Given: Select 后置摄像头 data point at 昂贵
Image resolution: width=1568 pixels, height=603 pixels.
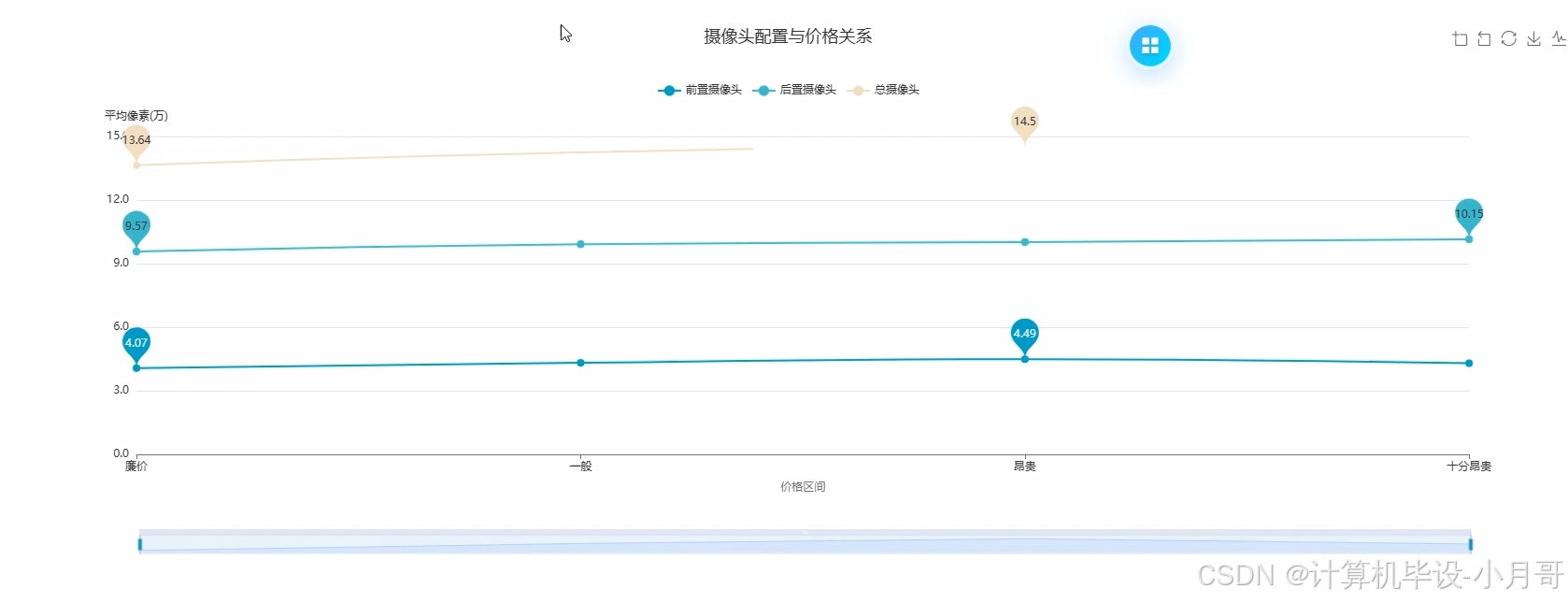Looking at the screenshot, I should pyautogui.click(x=1025, y=242).
